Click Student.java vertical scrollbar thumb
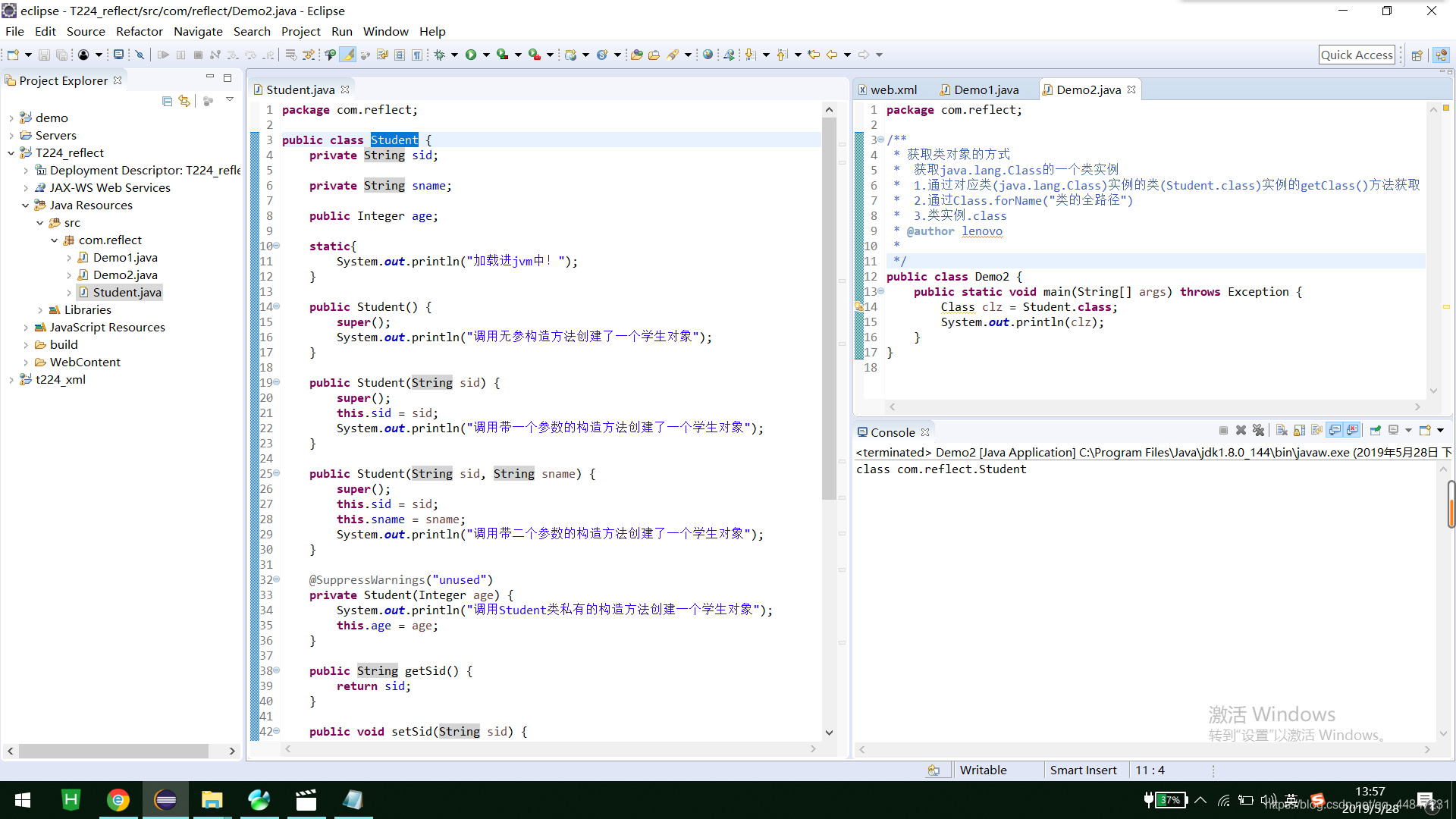 (828, 307)
